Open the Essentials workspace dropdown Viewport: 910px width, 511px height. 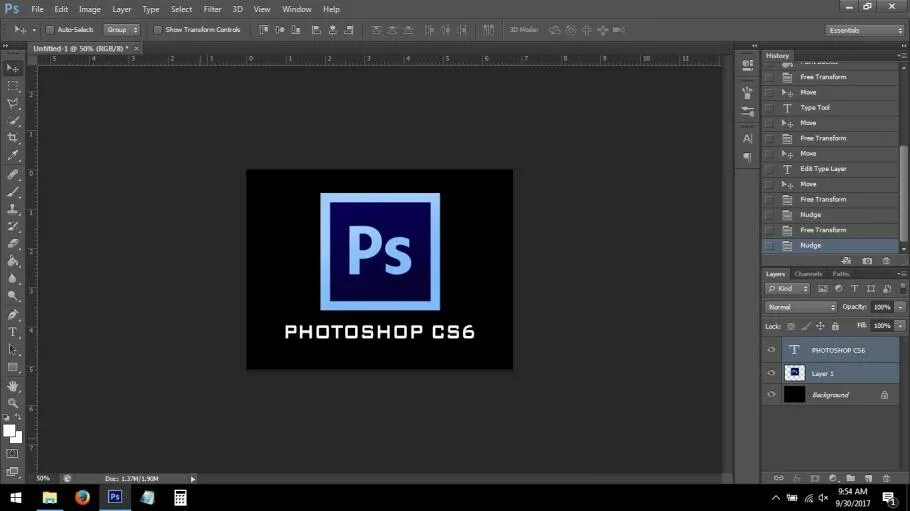coord(865,30)
